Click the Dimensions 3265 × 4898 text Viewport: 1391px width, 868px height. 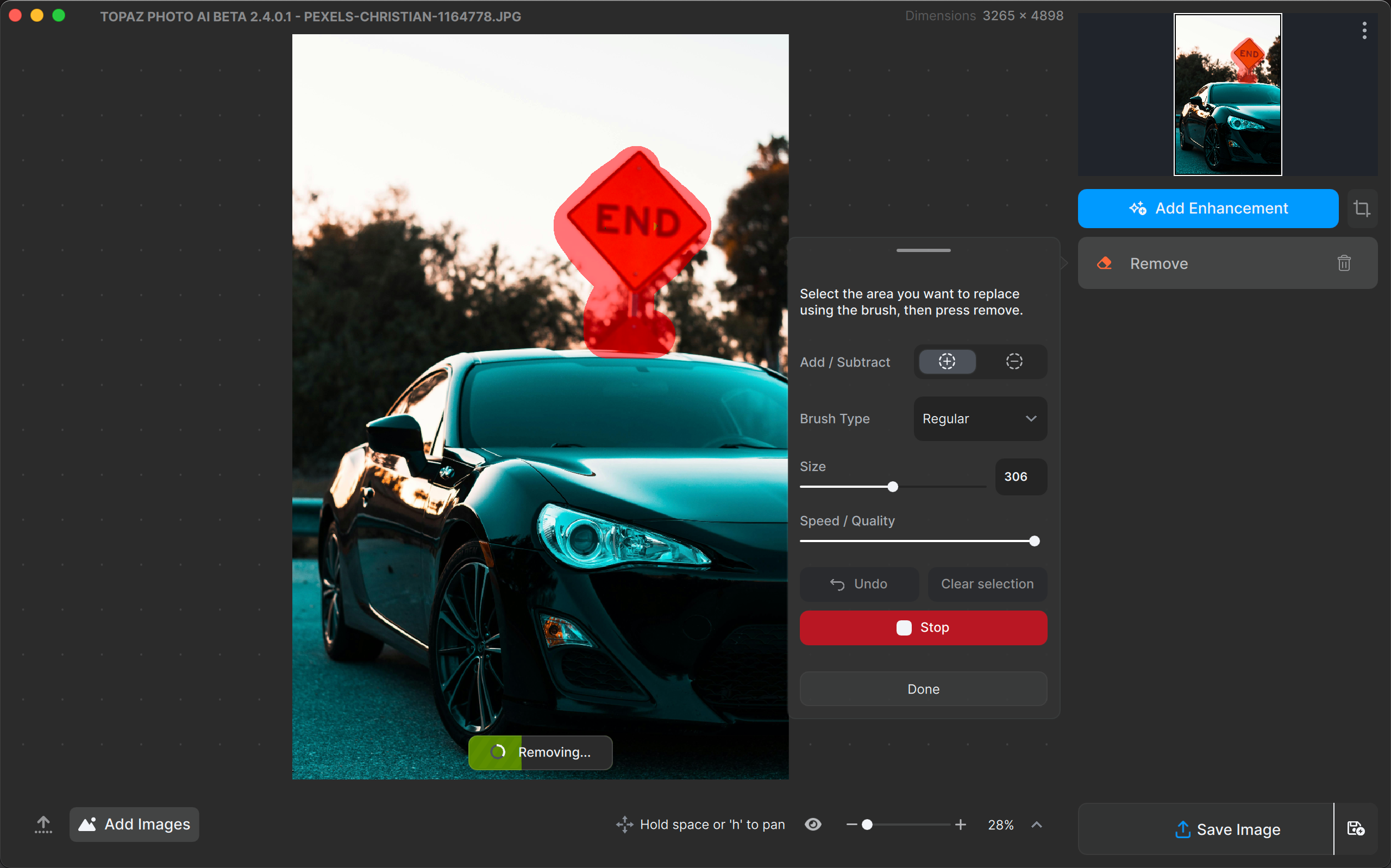point(984,16)
